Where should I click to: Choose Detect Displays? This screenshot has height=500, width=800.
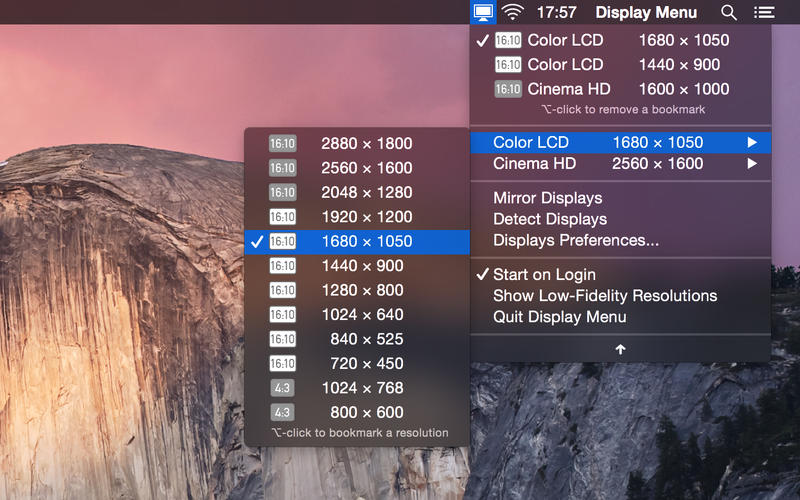pos(549,219)
